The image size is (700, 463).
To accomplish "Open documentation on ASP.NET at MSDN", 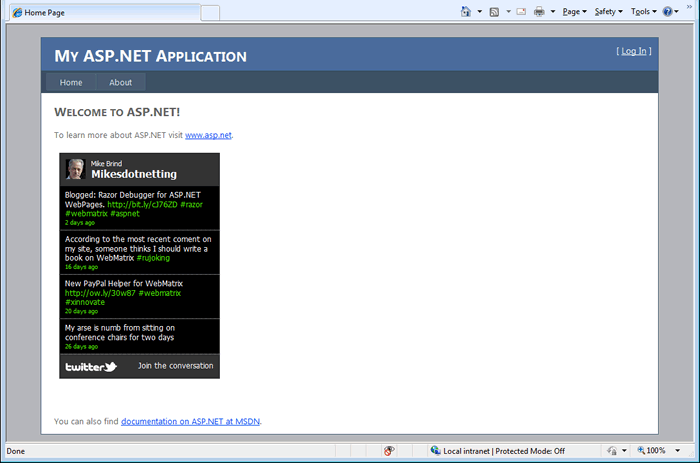I will pyautogui.click(x=191, y=421).
